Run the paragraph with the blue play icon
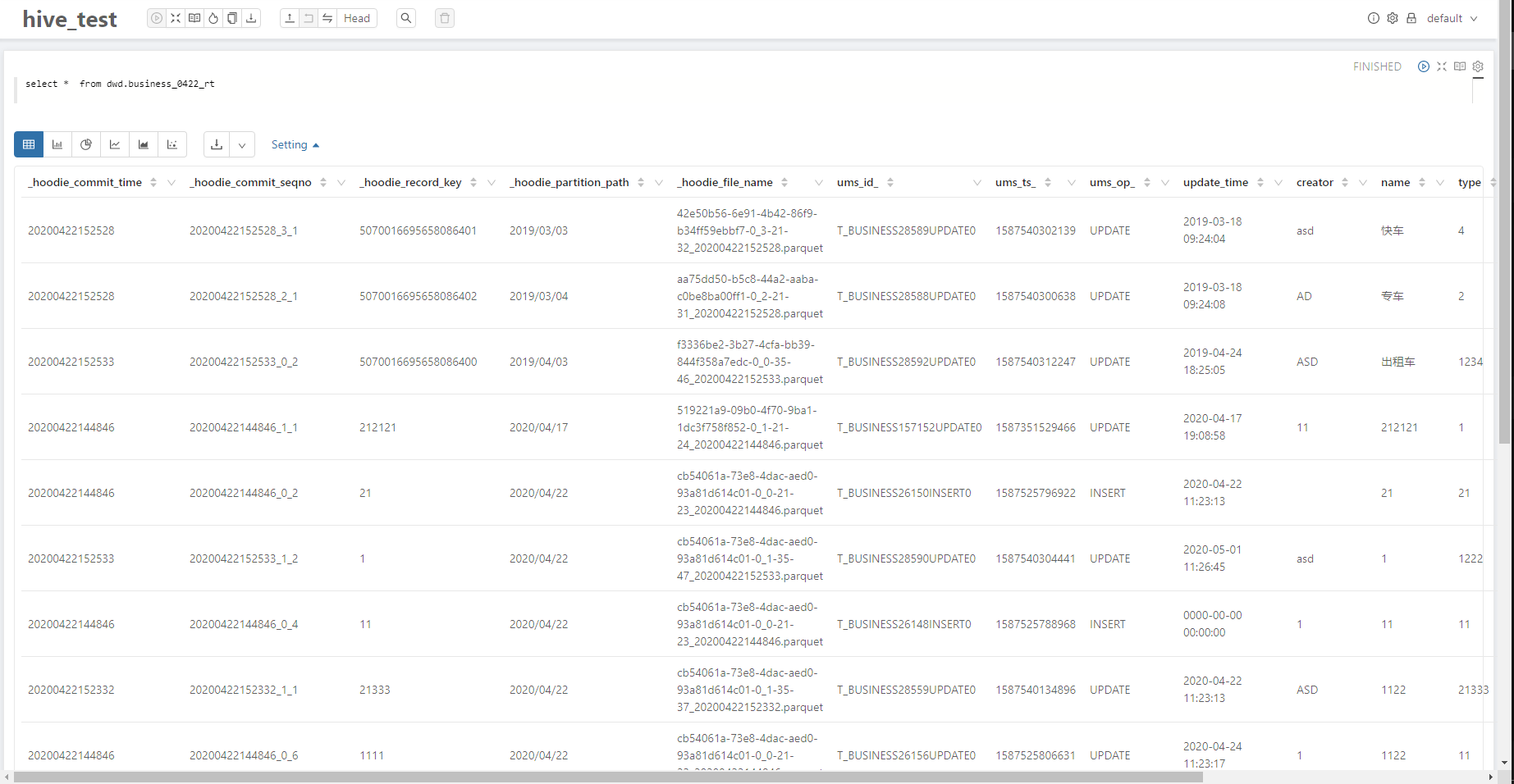This screenshot has height=784, width=1514. pyautogui.click(x=1424, y=66)
